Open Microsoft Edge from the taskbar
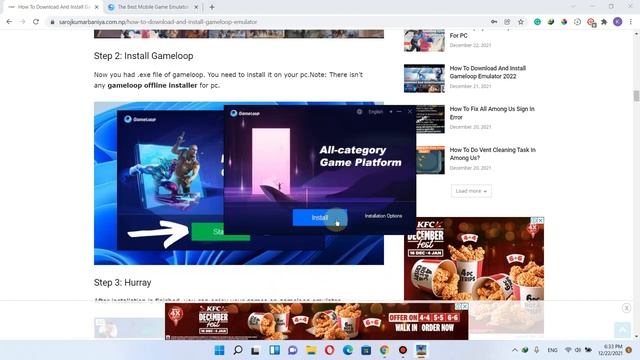Viewport: 640px width, 360px height. (348, 350)
